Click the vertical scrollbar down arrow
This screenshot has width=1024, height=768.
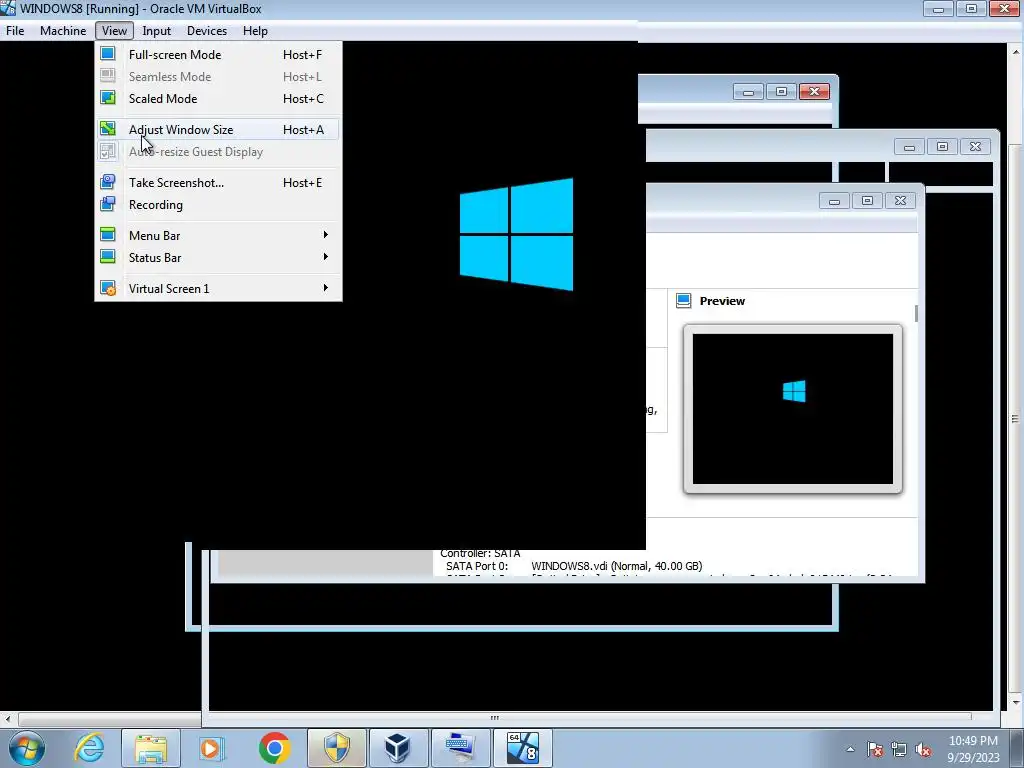coord(1017,703)
